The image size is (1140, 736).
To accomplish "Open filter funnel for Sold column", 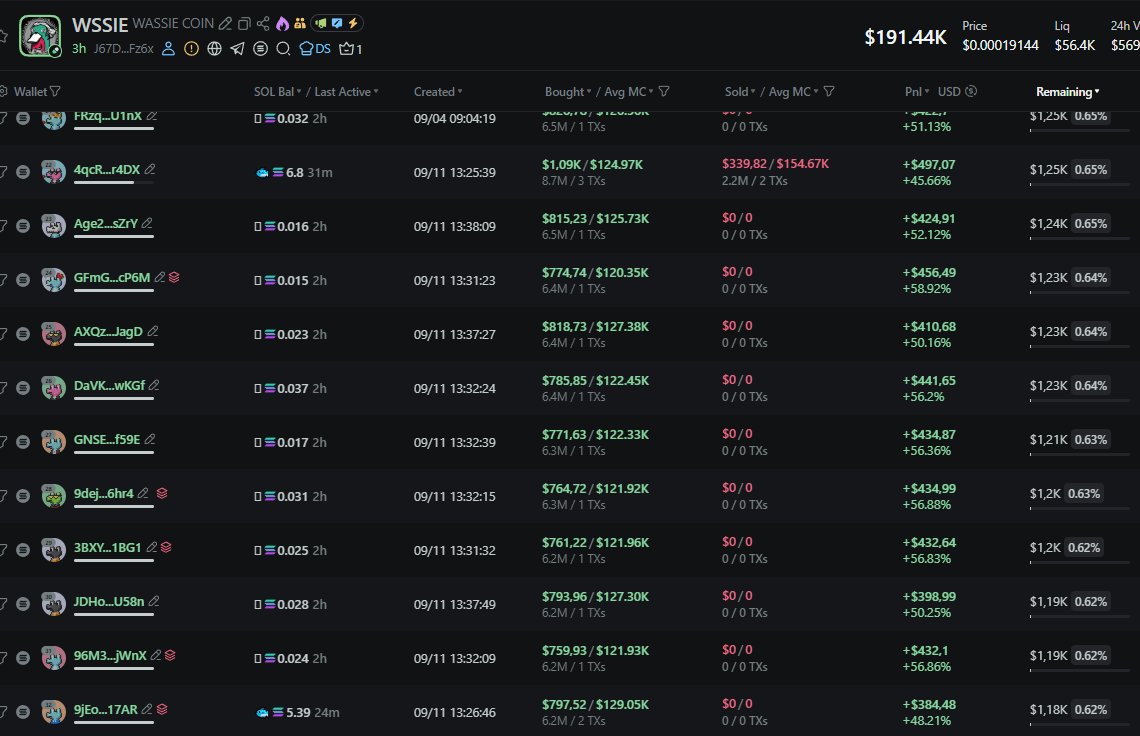I will pos(829,92).
